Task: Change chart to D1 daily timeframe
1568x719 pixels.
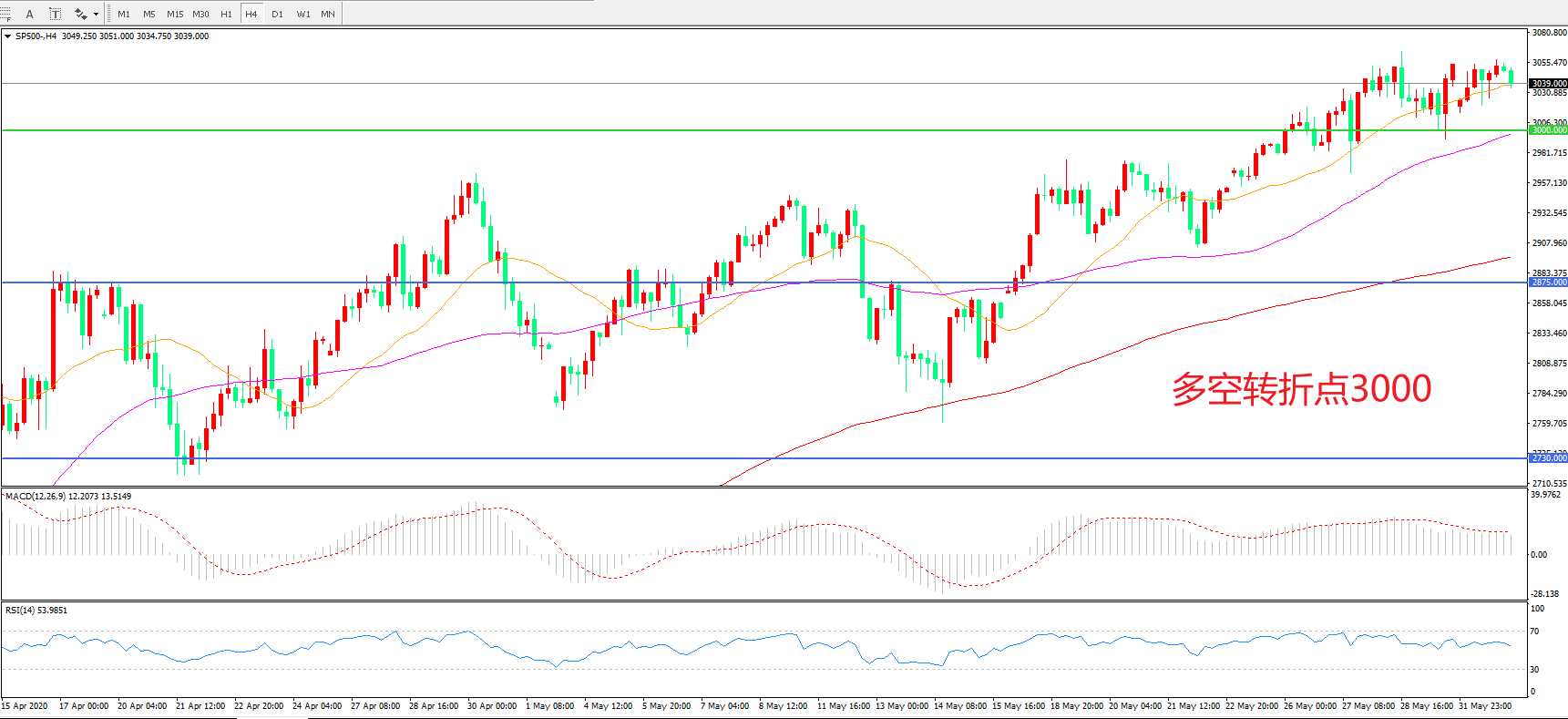Action: (277, 14)
